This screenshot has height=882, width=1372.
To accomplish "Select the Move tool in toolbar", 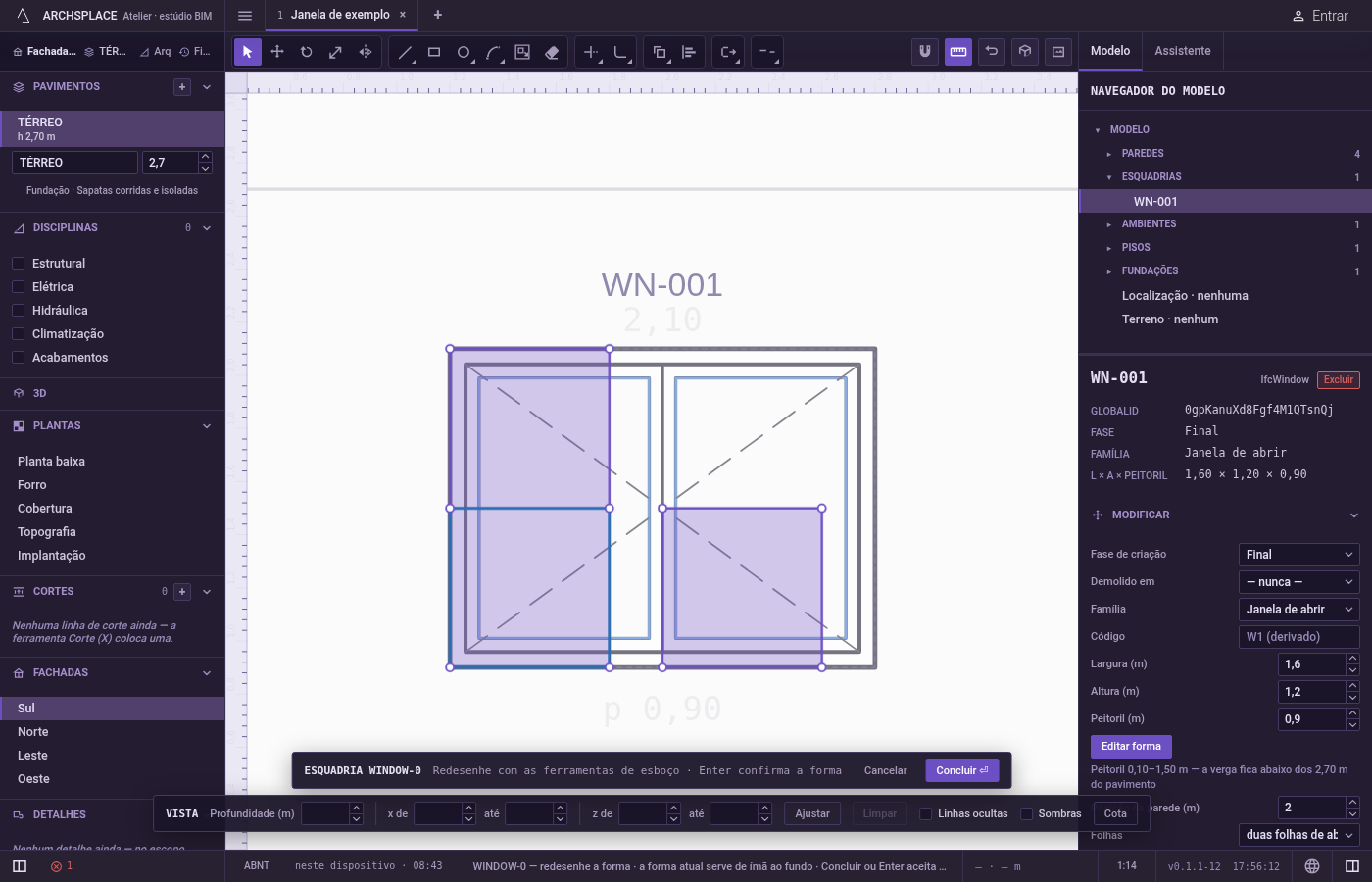I will pyautogui.click(x=277, y=52).
